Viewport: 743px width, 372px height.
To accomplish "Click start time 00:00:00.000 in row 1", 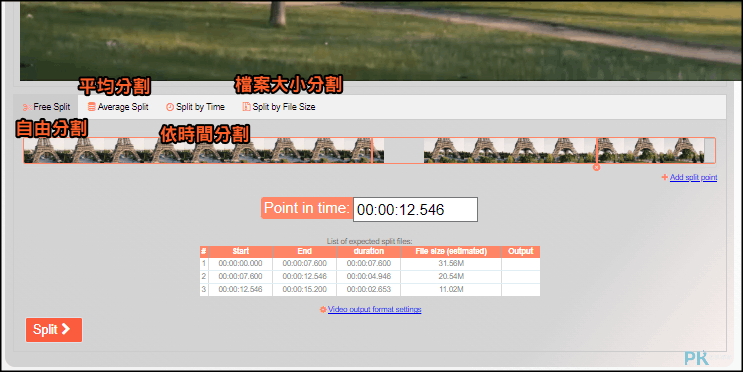I will pyautogui.click(x=240, y=263).
